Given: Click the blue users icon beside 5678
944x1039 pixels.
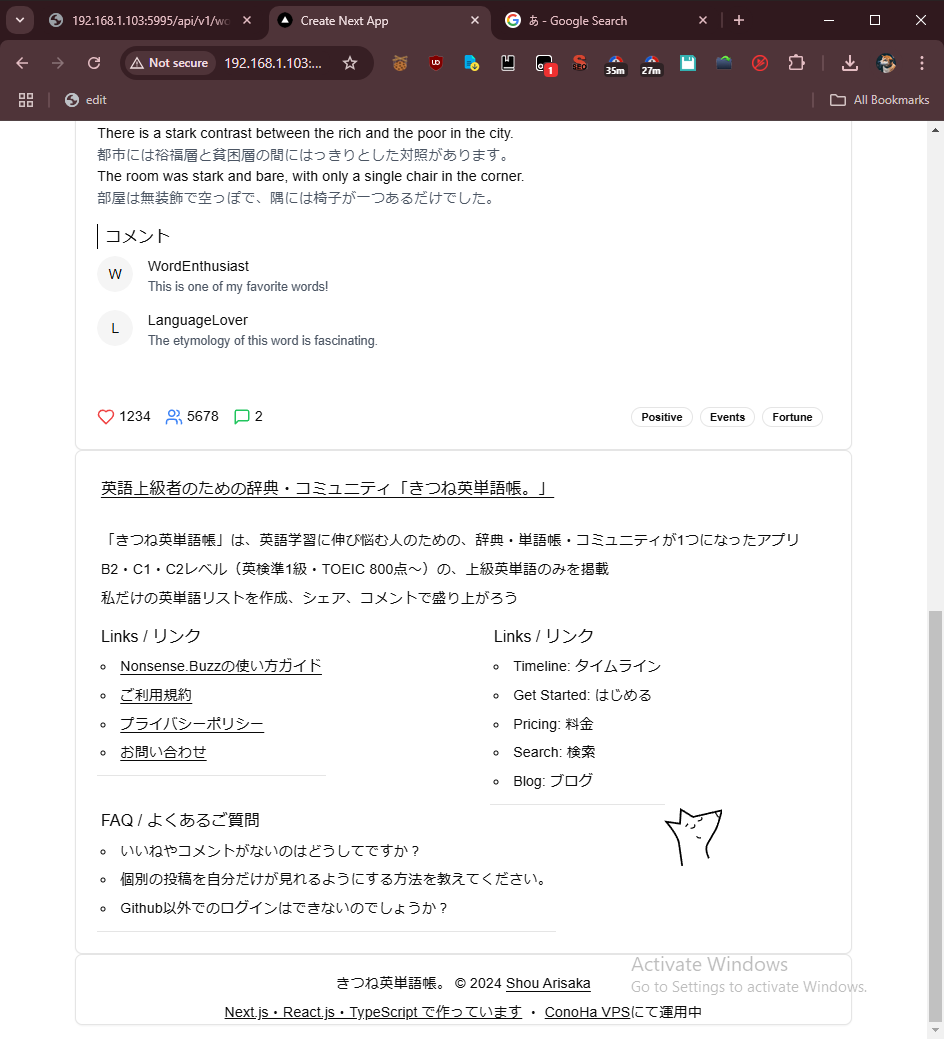Looking at the screenshot, I should point(174,417).
